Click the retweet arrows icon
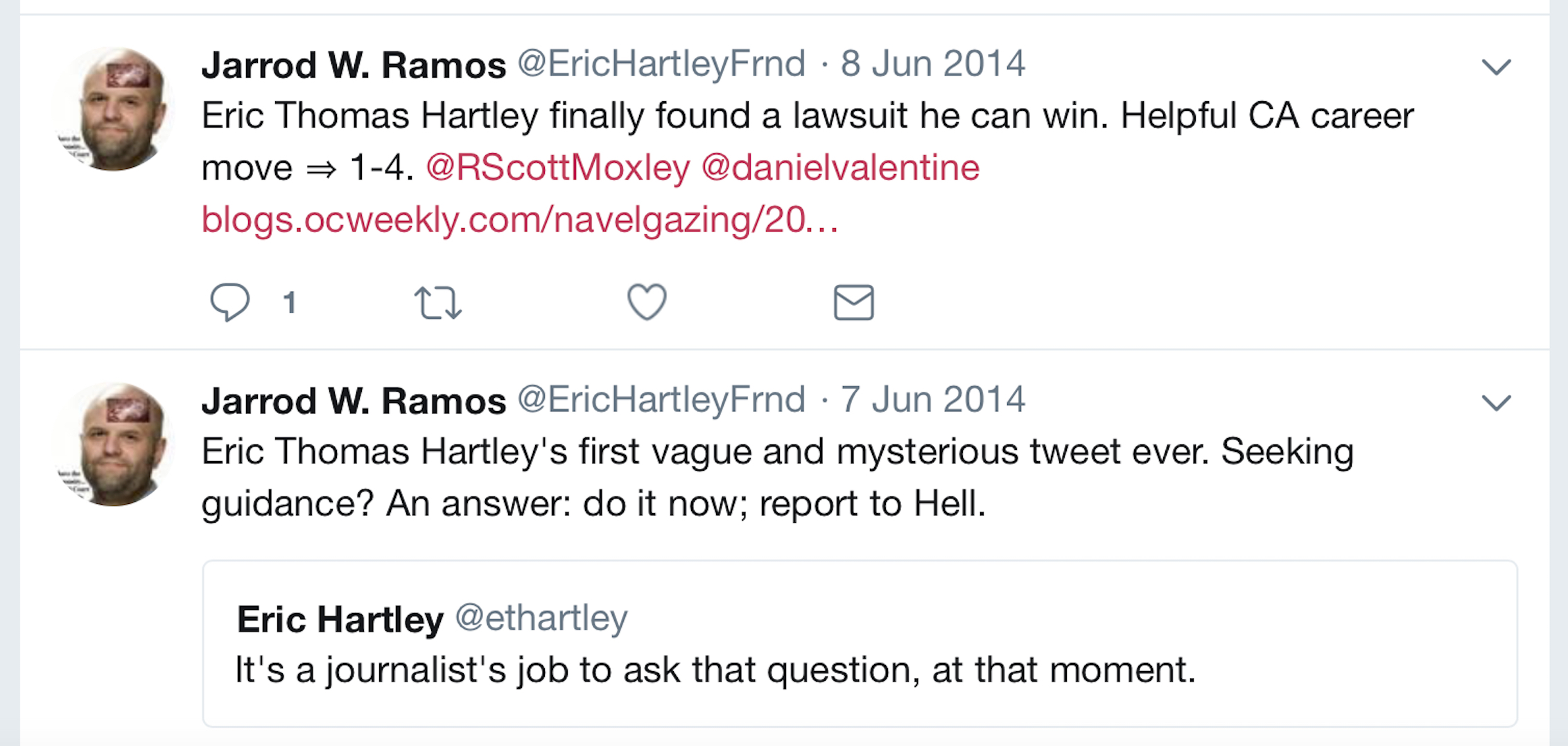This screenshot has height=746, width=1568. coord(437,302)
